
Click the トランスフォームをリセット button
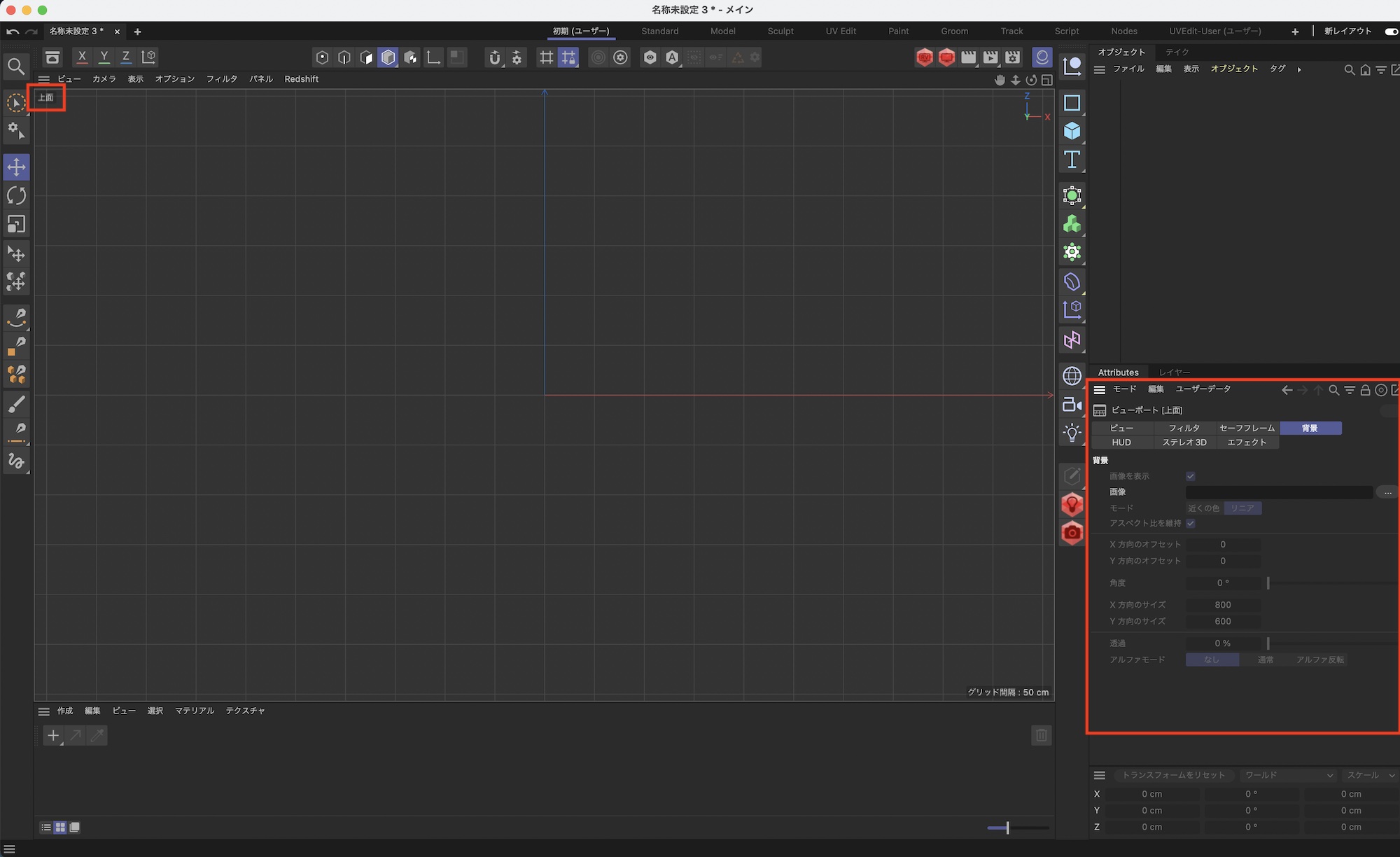[x=1173, y=775]
